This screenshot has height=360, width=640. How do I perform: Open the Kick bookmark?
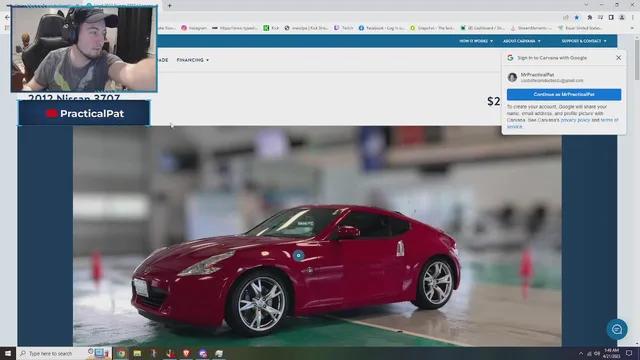point(271,28)
